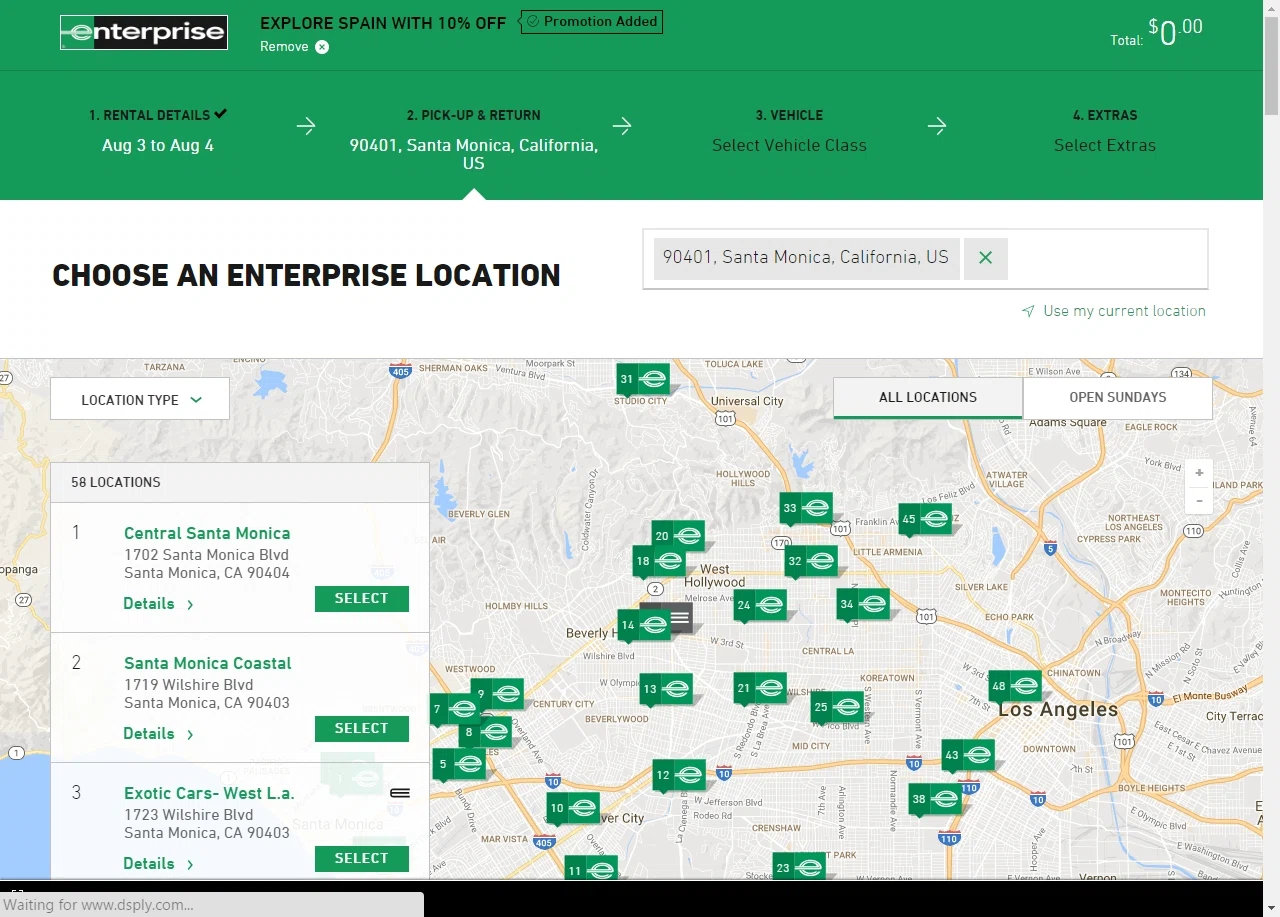Click map marker 14 near Beverly Hills
Image resolution: width=1280 pixels, height=917 pixels.
(x=644, y=625)
